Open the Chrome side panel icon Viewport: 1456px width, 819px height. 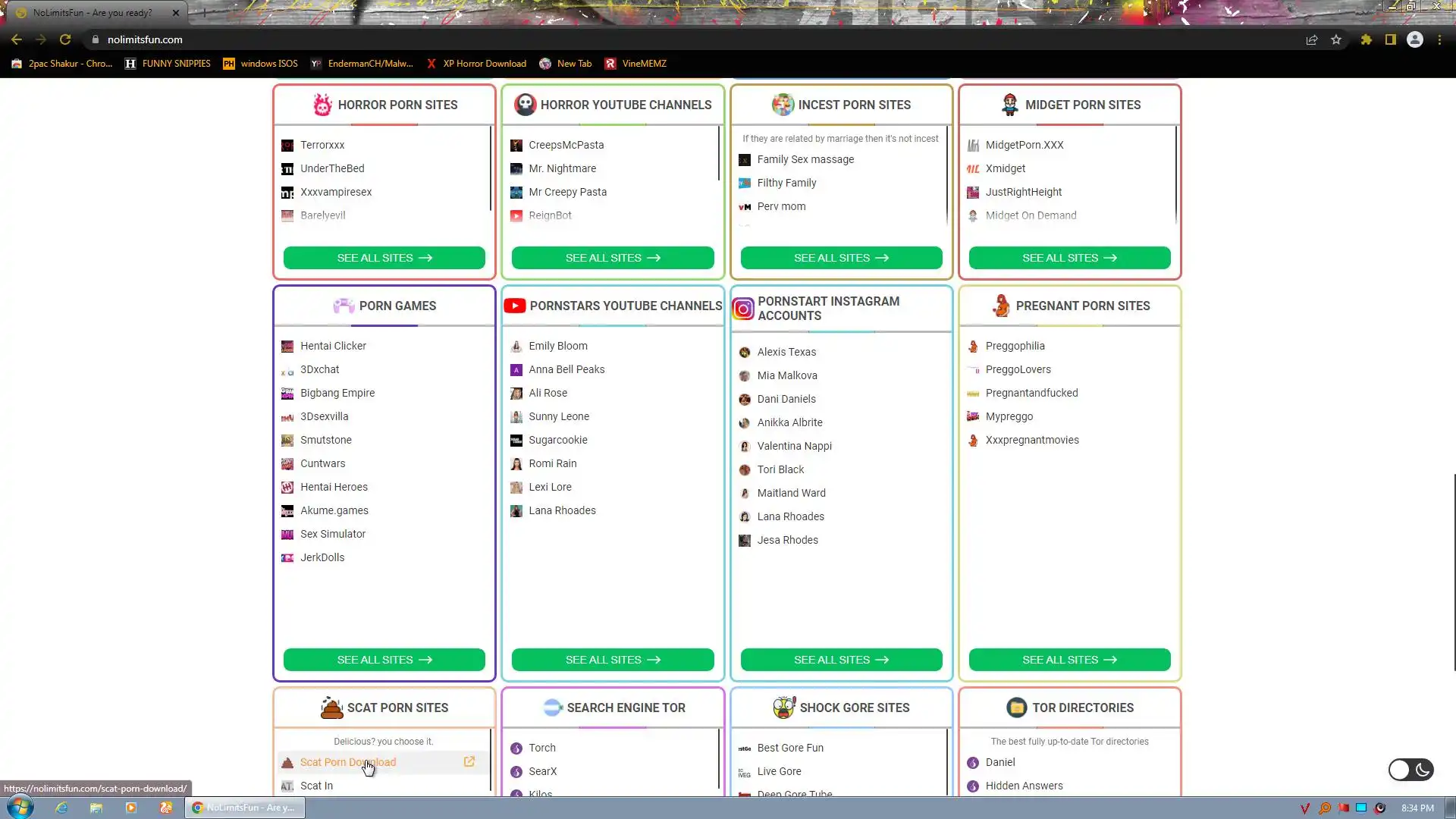1390,39
